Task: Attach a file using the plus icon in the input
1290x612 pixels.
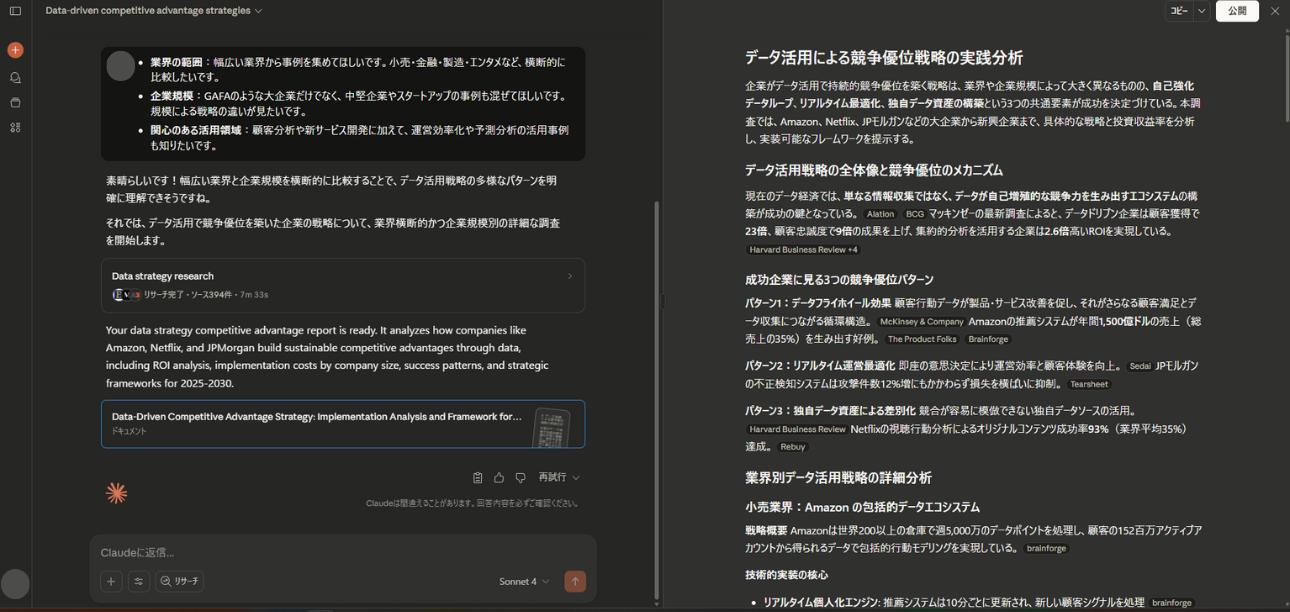Action: 111,581
